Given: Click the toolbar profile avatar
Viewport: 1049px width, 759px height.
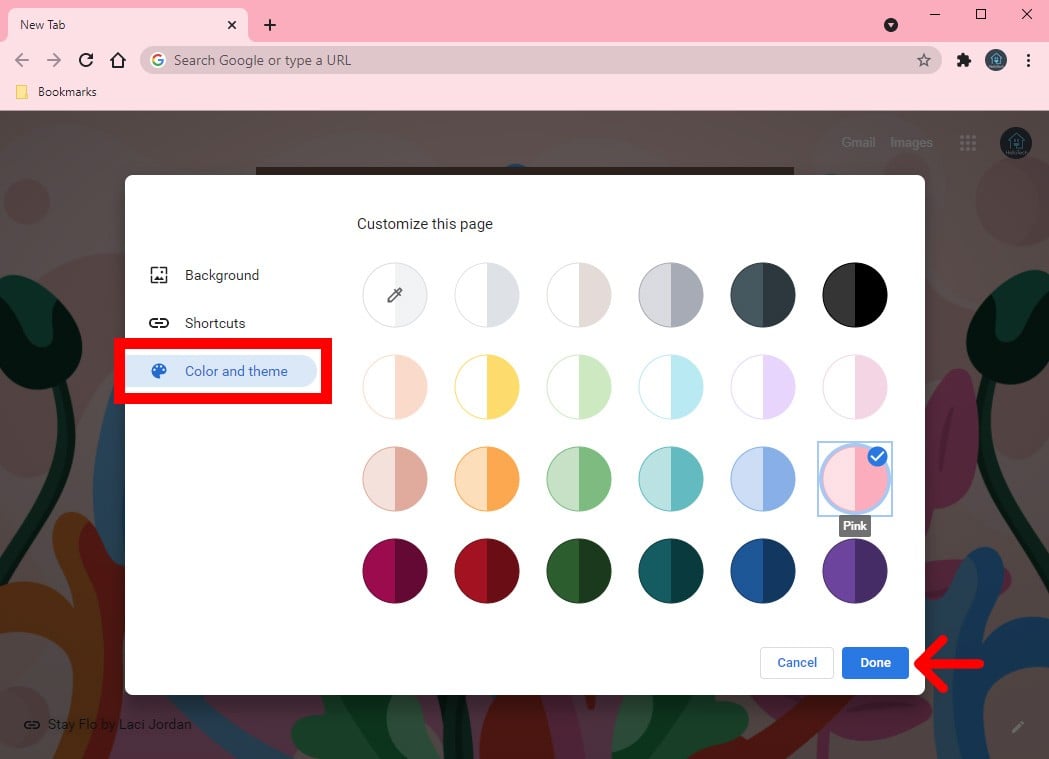Looking at the screenshot, I should pos(995,60).
